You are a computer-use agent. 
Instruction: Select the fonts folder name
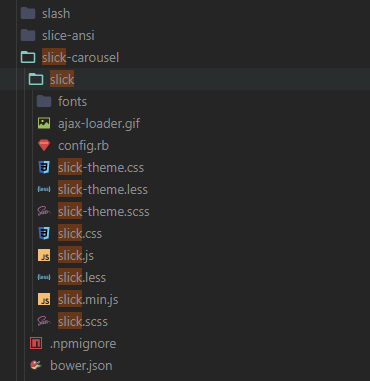pyautogui.click(x=72, y=101)
